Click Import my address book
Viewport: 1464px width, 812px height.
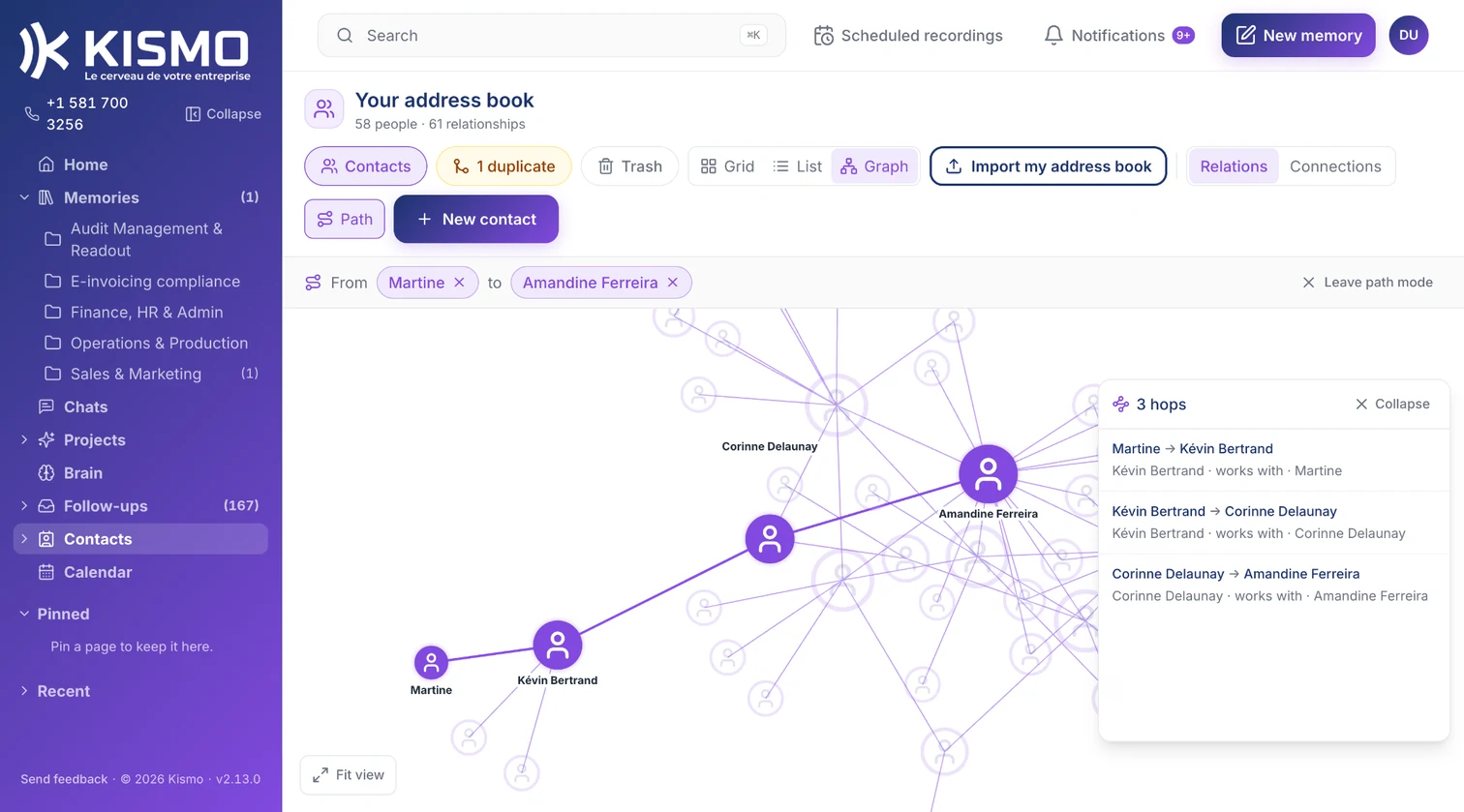pos(1048,166)
